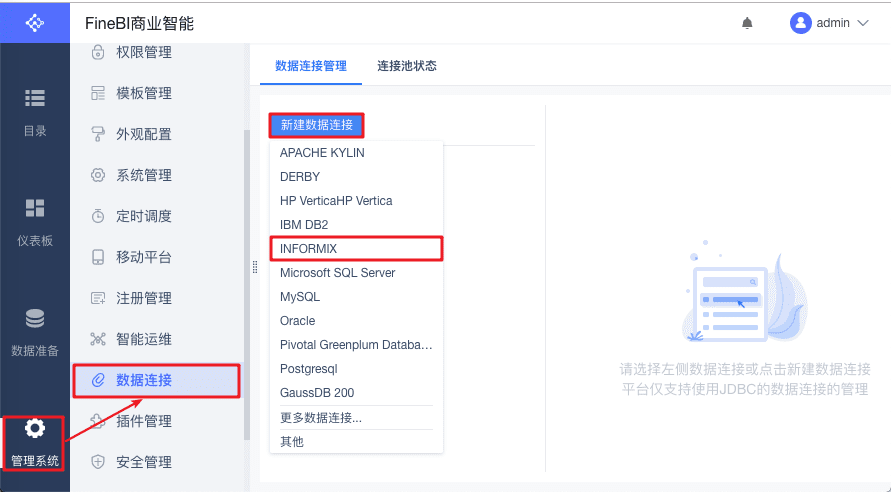This screenshot has width=891, height=492.
Task: Click the notification bell icon
Action: coord(747,23)
